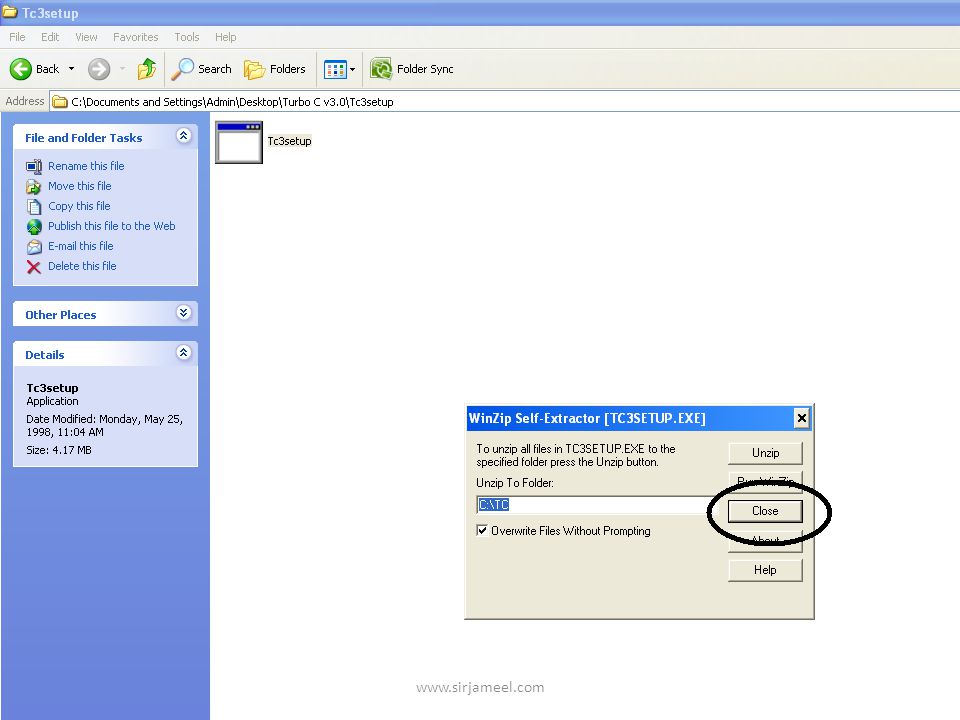Click the Help button in WinZip dialog
This screenshot has height=720, width=960.
coord(765,570)
